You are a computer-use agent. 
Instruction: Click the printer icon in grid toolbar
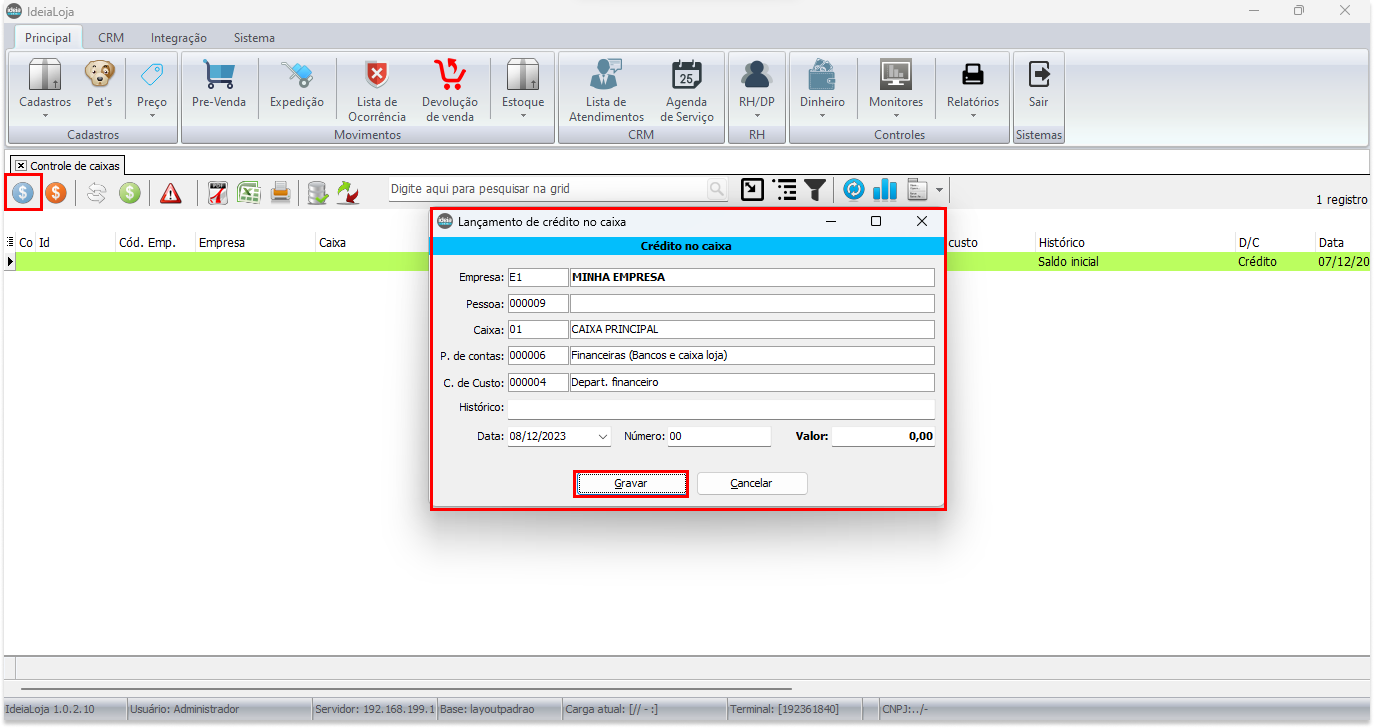click(281, 192)
